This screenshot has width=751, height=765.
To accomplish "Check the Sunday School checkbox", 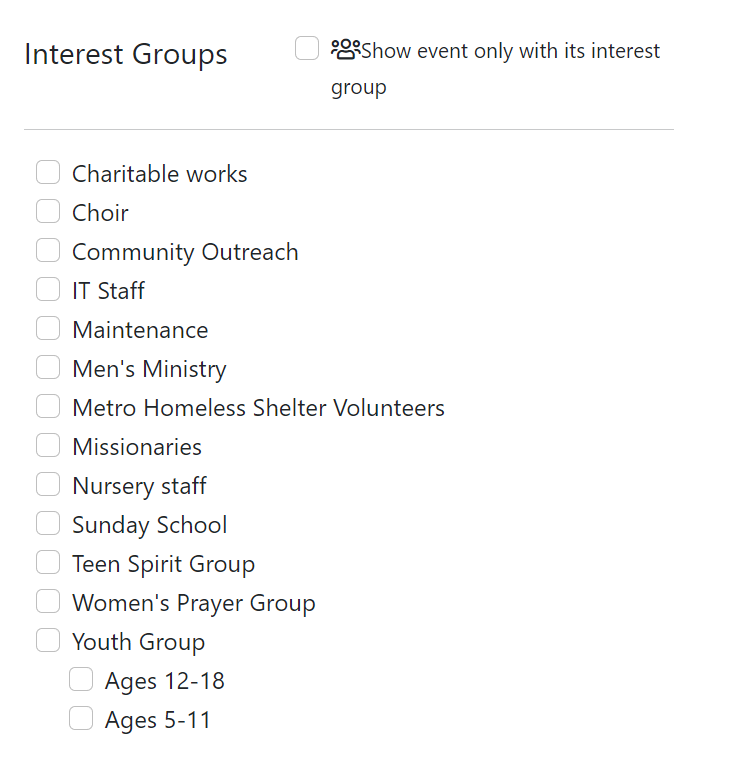I will pyautogui.click(x=48, y=523).
